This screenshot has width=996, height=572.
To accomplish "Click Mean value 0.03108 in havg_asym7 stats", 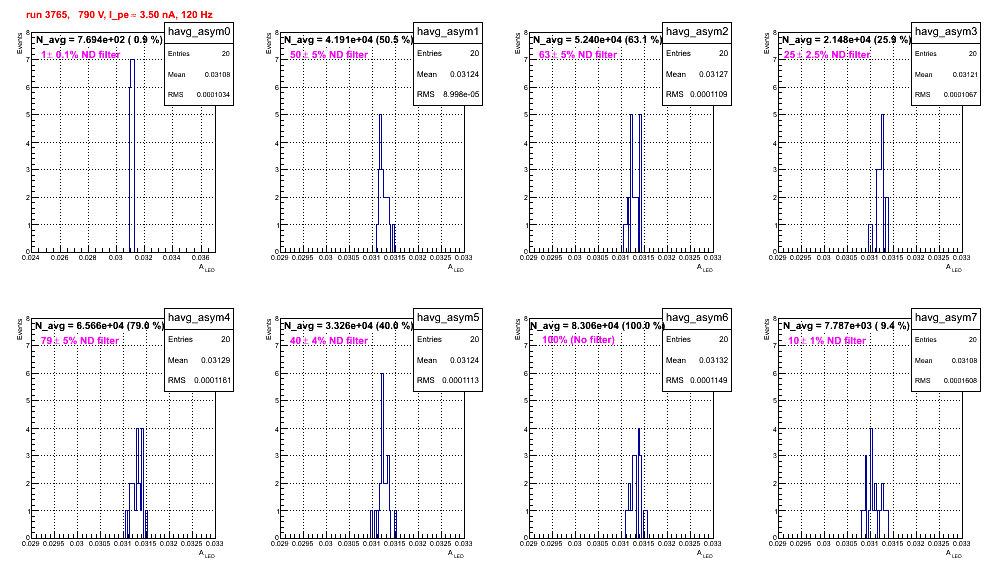I will coord(964,360).
